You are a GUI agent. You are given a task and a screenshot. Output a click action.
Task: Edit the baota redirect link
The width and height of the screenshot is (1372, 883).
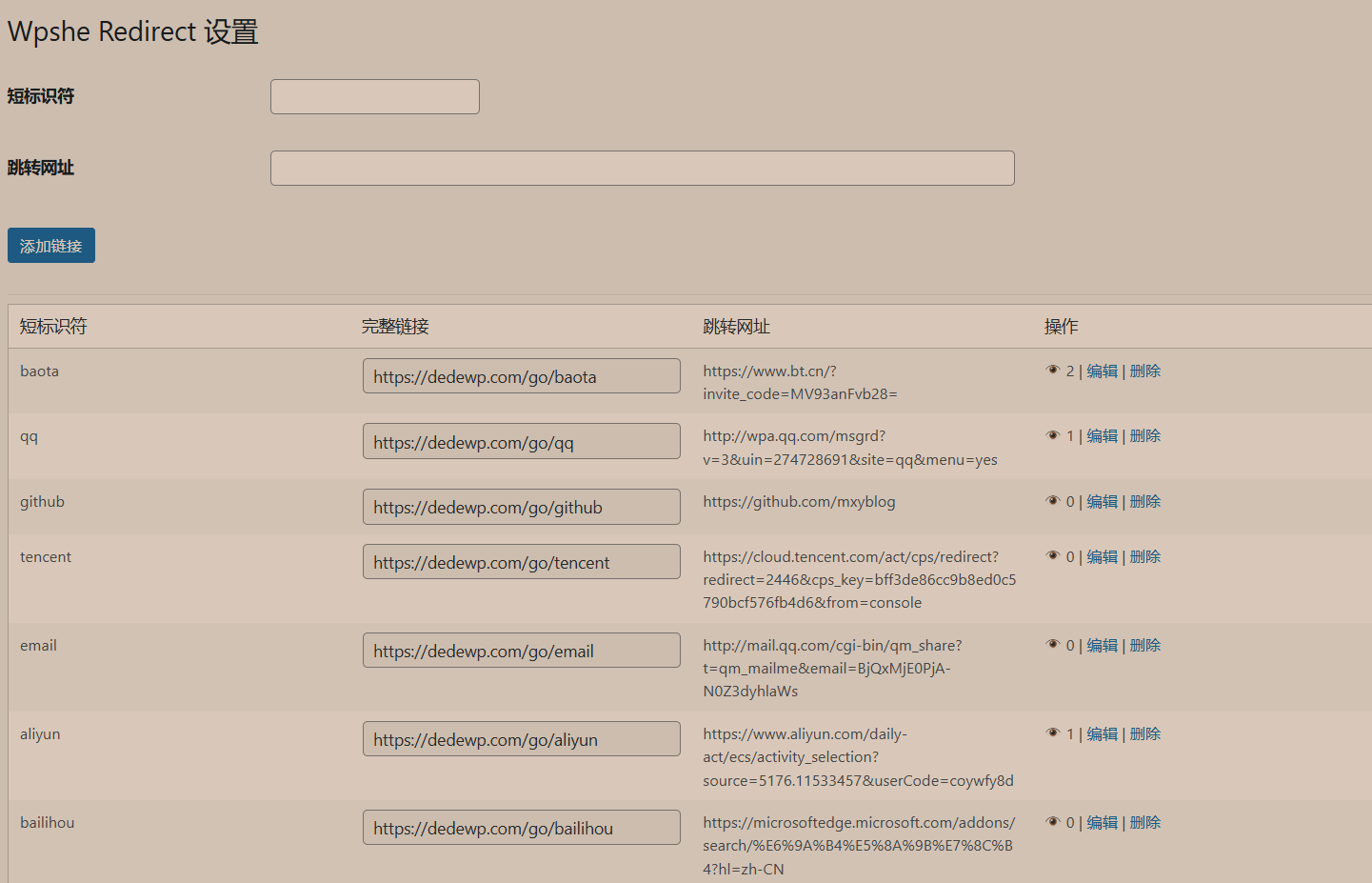point(1102,371)
